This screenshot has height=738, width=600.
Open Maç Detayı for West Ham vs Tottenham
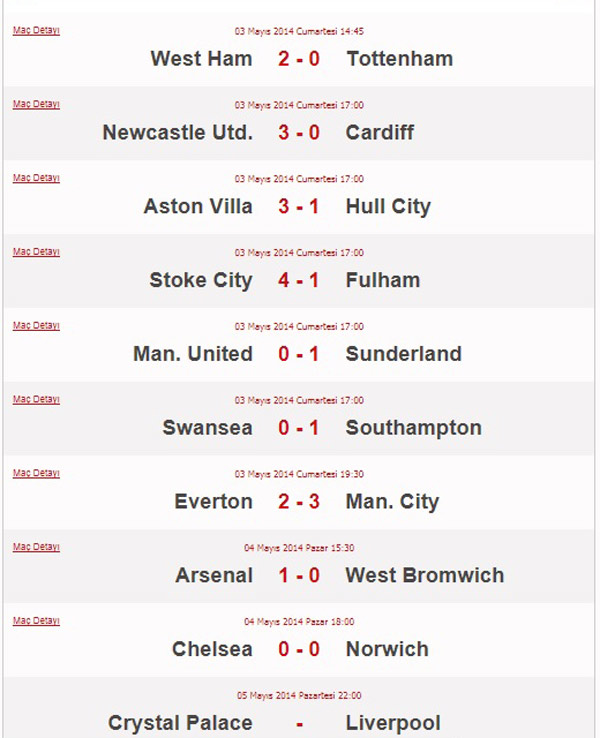(x=36, y=31)
